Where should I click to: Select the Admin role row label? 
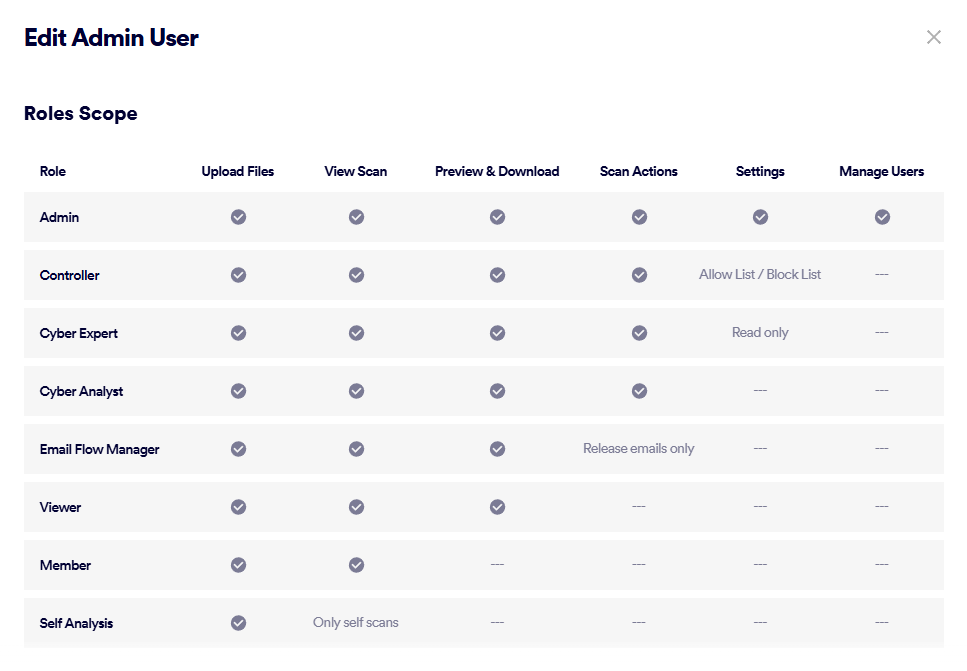coord(59,217)
